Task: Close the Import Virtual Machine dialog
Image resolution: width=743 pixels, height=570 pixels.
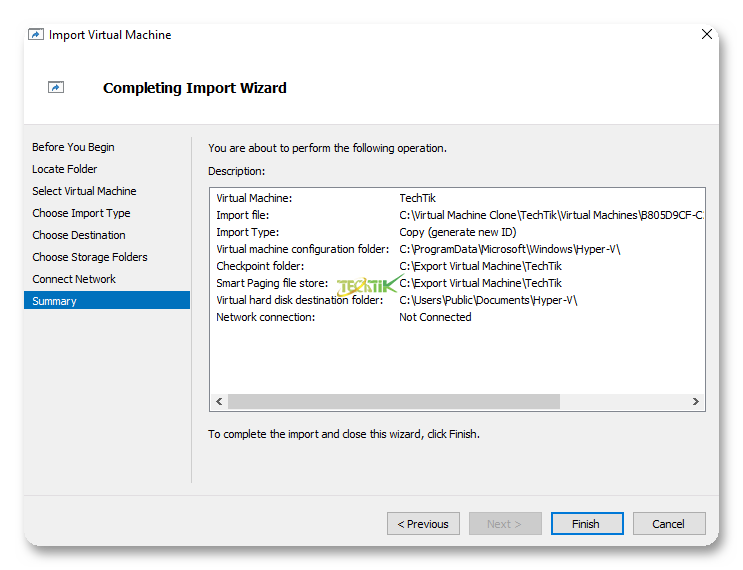Action: [707, 34]
